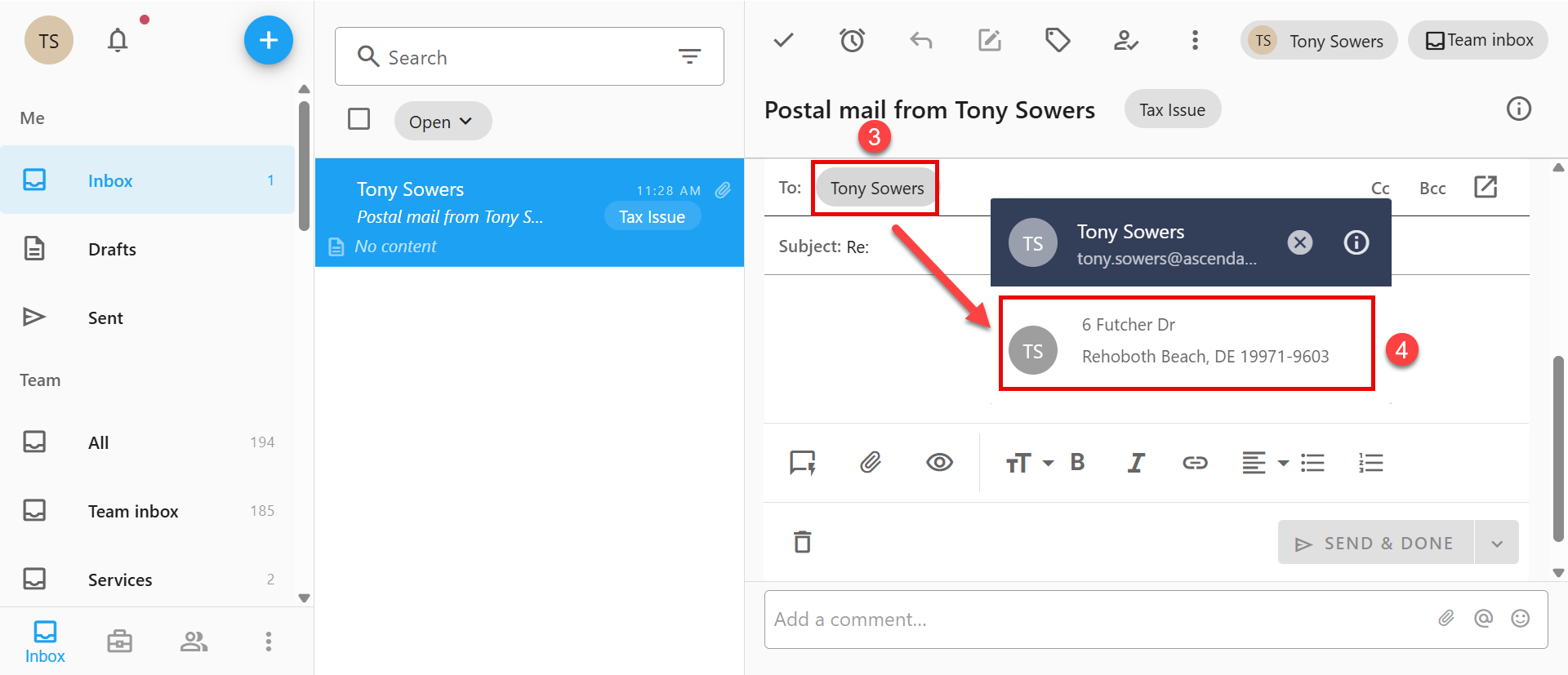Expand the Send & Done options arrow

point(1496,544)
